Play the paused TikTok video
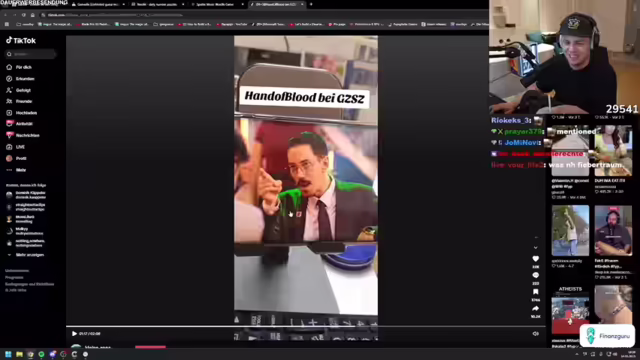This screenshot has width=640, height=360. (74, 333)
